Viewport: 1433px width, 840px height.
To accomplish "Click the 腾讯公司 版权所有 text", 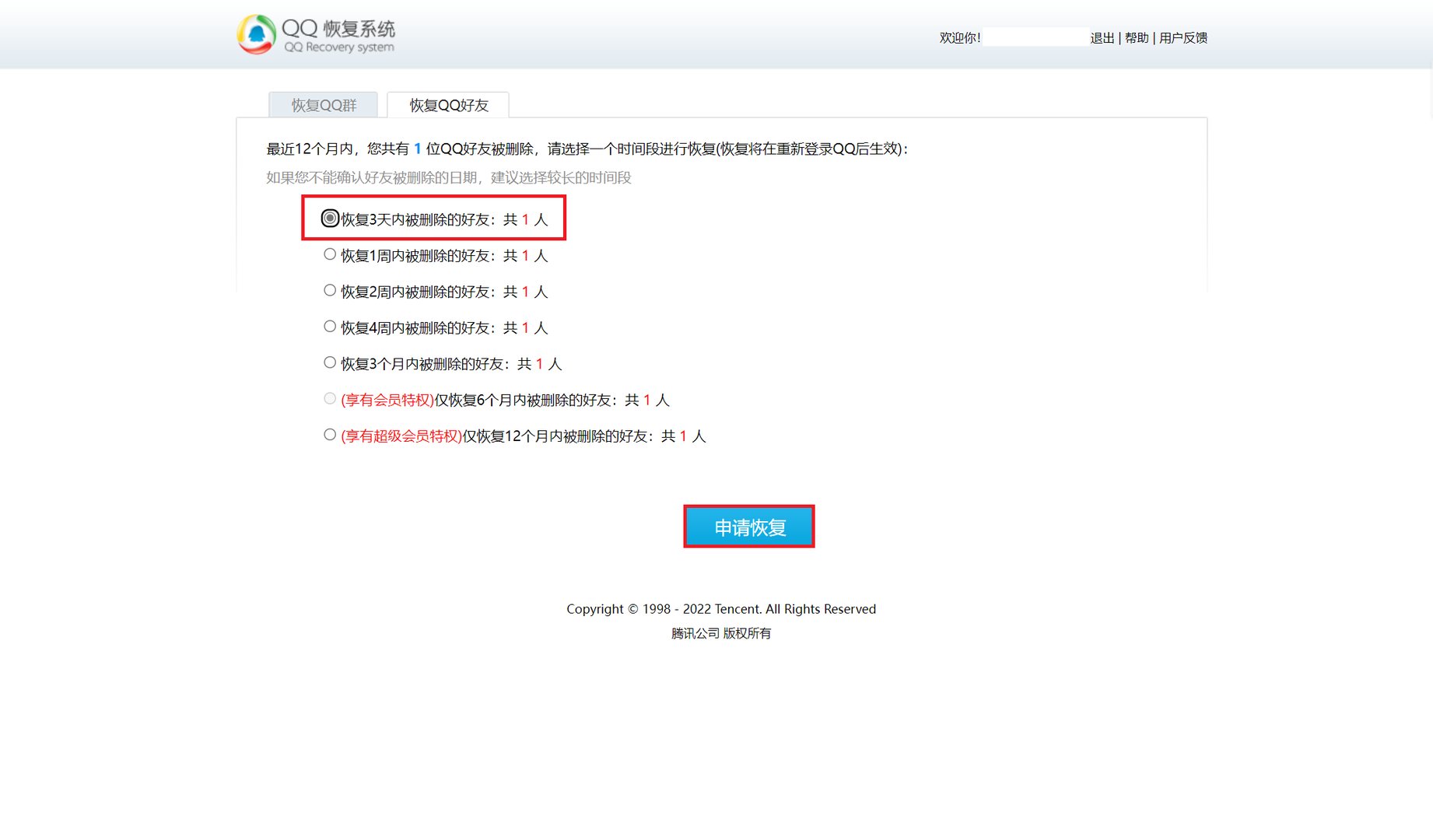I will click(x=720, y=633).
